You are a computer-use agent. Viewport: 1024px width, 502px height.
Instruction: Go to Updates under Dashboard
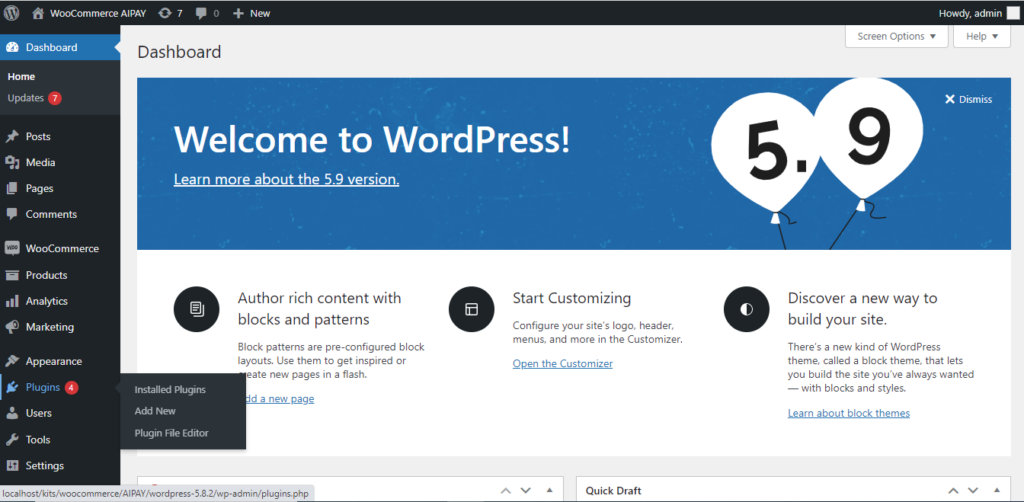coord(25,98)
